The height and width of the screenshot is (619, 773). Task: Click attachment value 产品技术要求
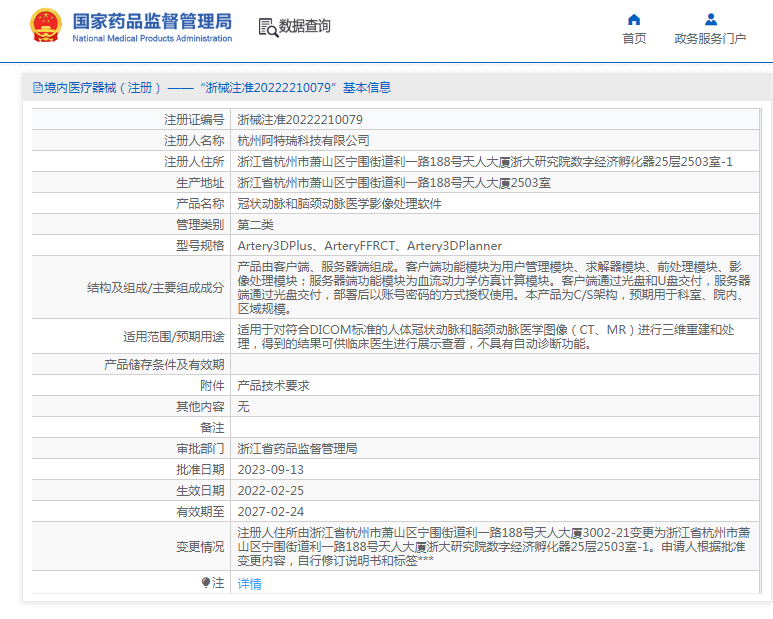[x=273, y=386]
